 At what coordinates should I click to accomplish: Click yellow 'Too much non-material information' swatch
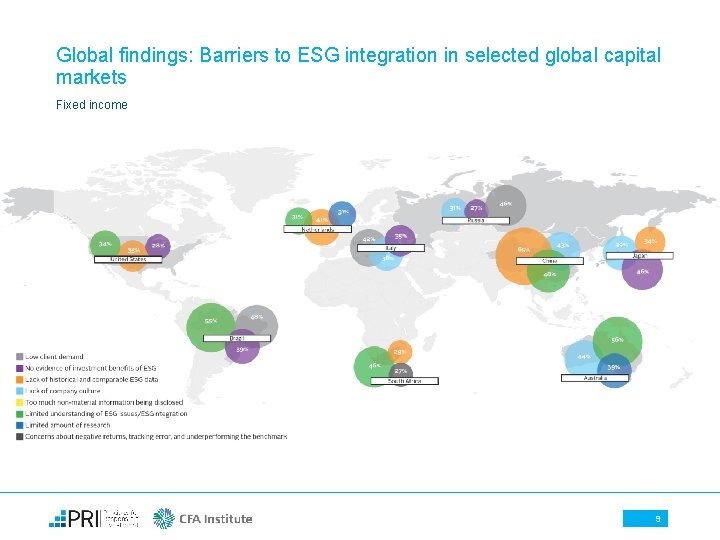[x=19, y=403]
